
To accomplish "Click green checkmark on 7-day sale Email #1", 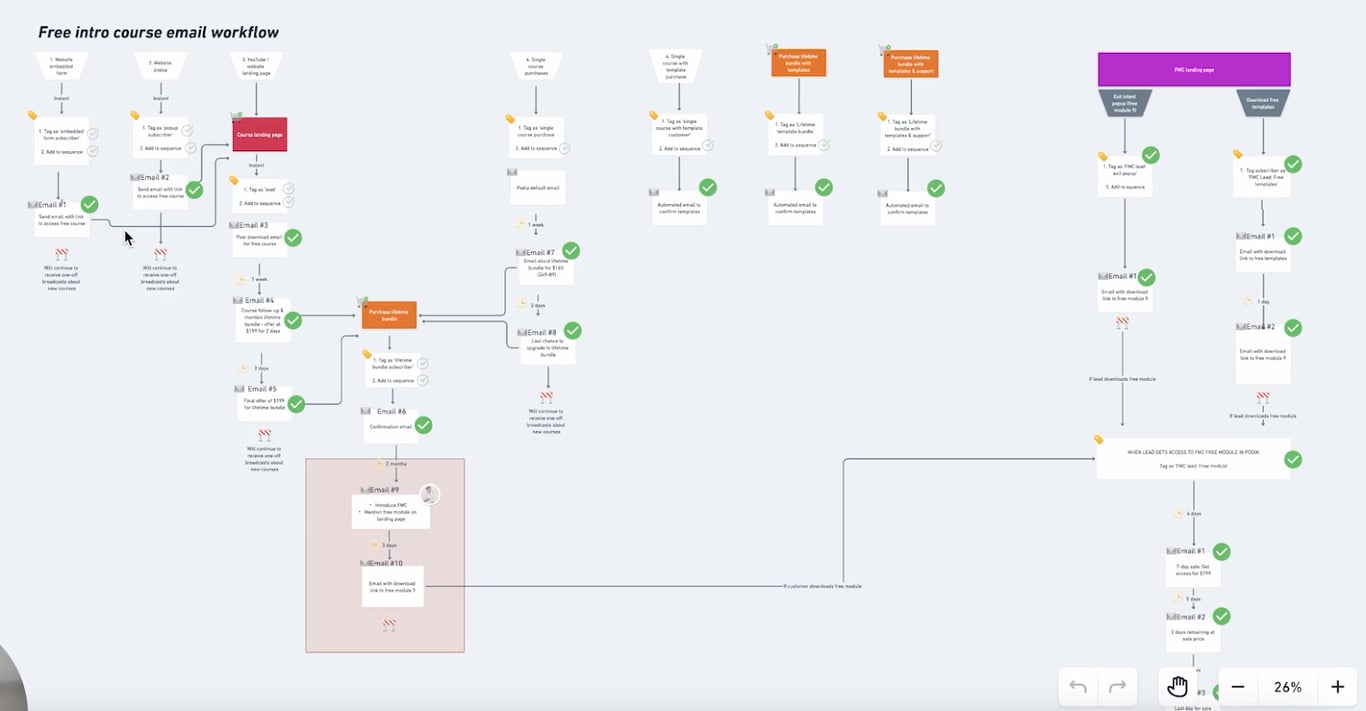I will (x=1221, y=552).
